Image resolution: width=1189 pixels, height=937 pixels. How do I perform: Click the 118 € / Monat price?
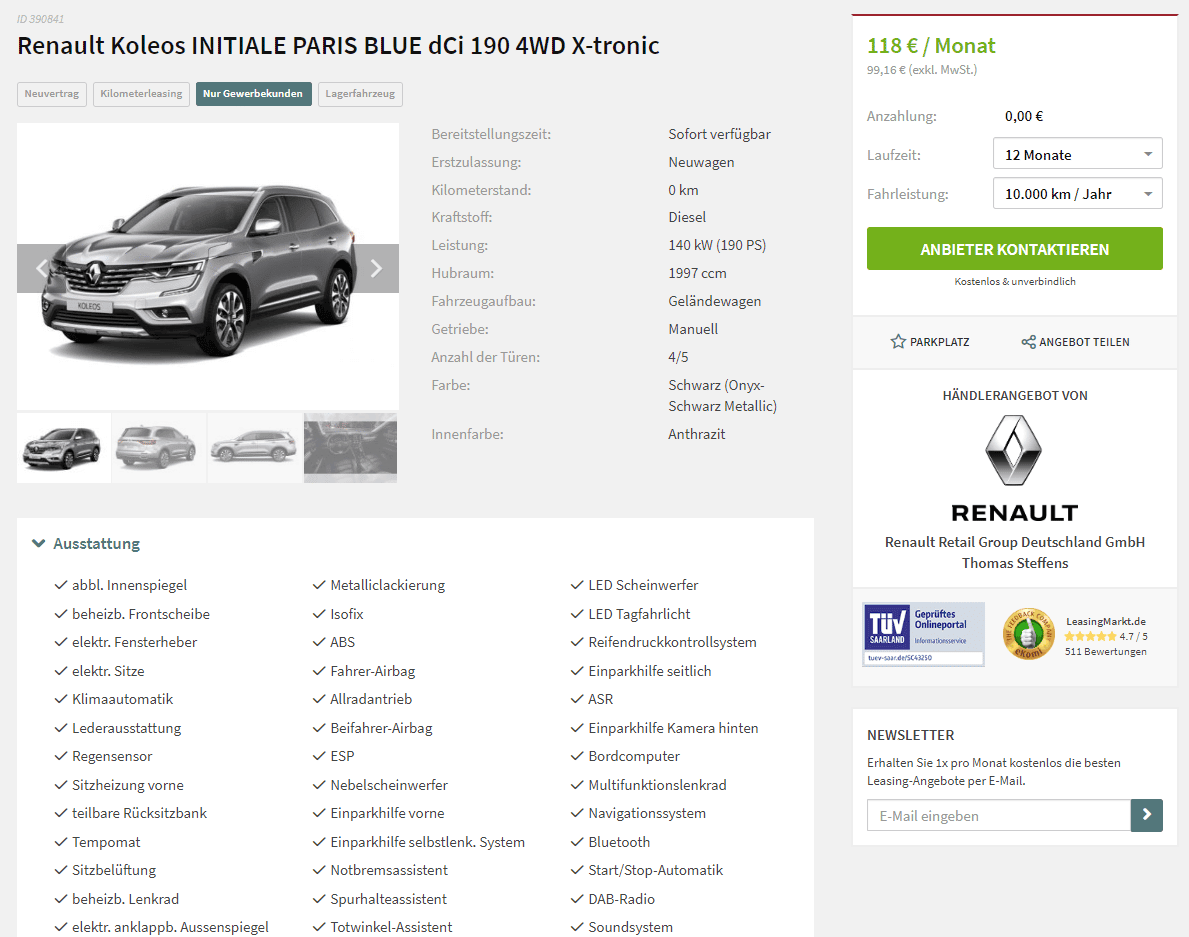pyautogui.click(x=931, y=46)
